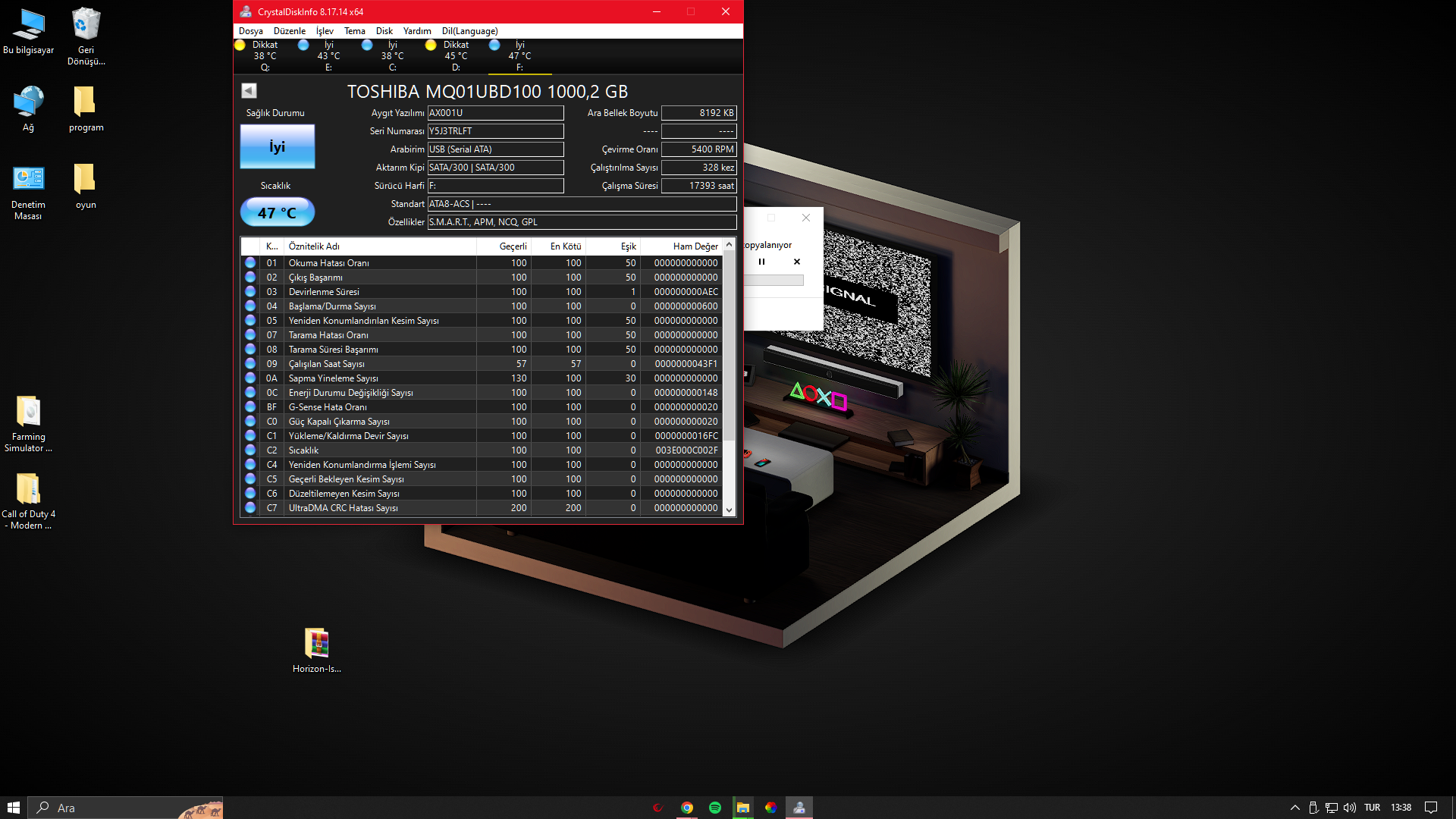This screenshot has width=1456, height=819.
Task: Open the Tema menu
Action: click(354, 31)
